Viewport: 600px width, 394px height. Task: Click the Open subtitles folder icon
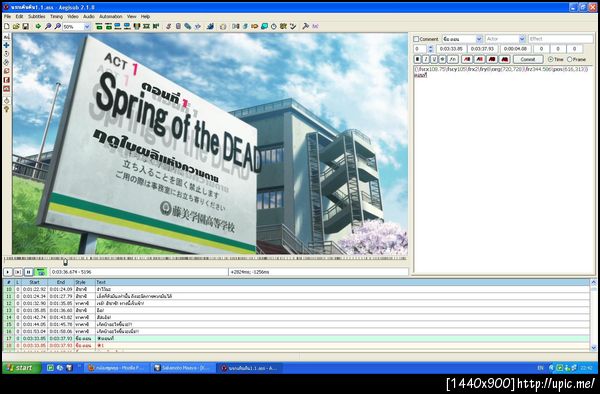tap(16, 26)
